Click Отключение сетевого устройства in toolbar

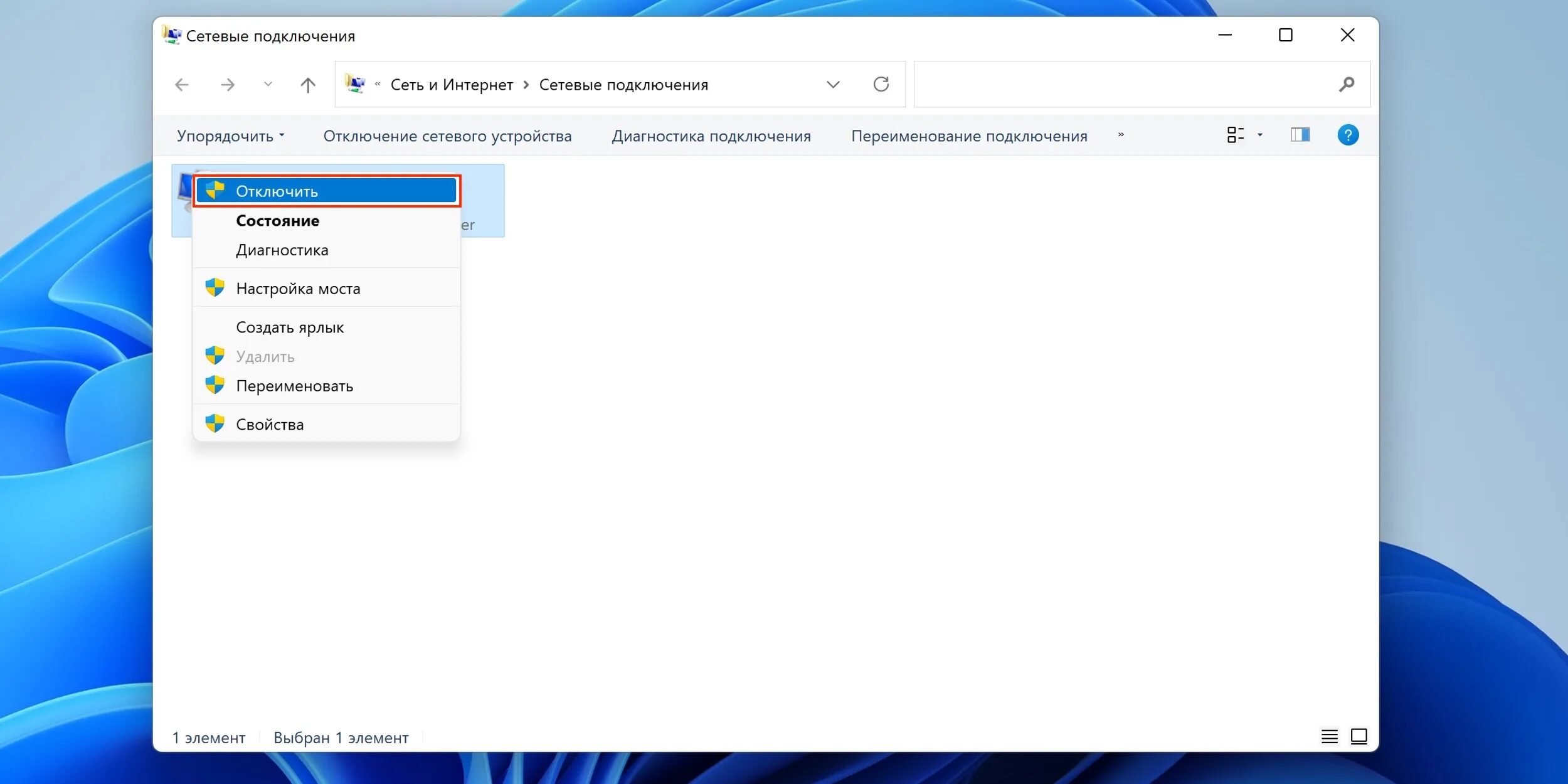pyautogui.click(x=447, y=136)
